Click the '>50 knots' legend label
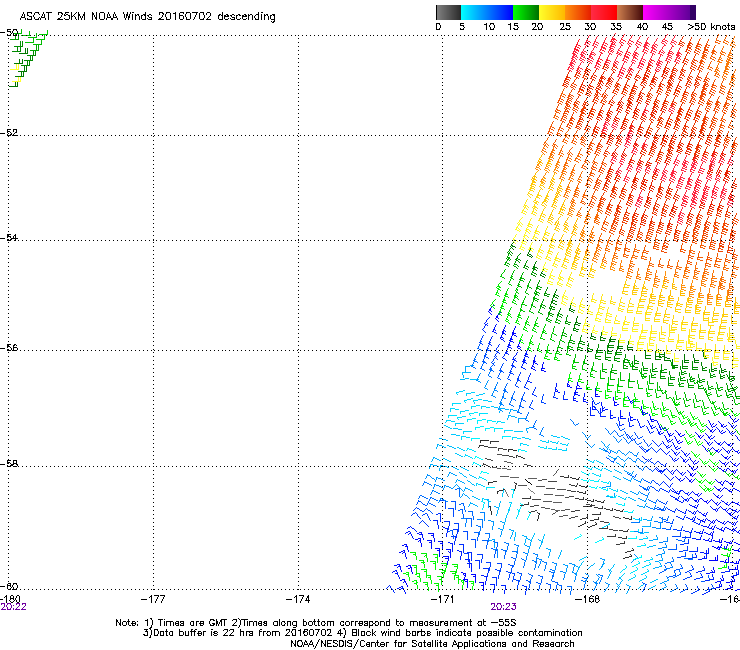 (711, 27)
